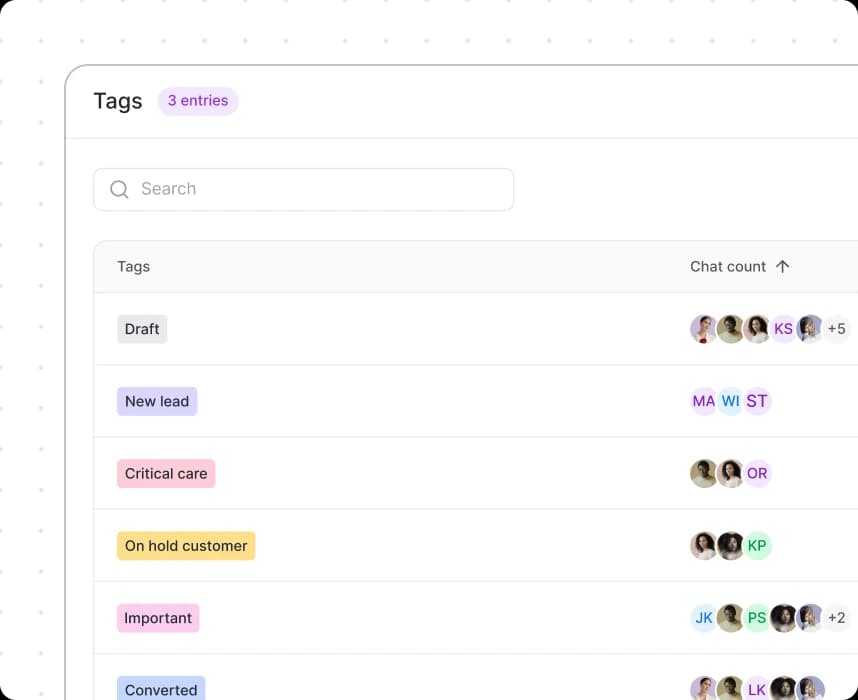Click the search magnifier icon
This screenshot has width=858, height=700.
pyautogui.click(x=119, y=189)
